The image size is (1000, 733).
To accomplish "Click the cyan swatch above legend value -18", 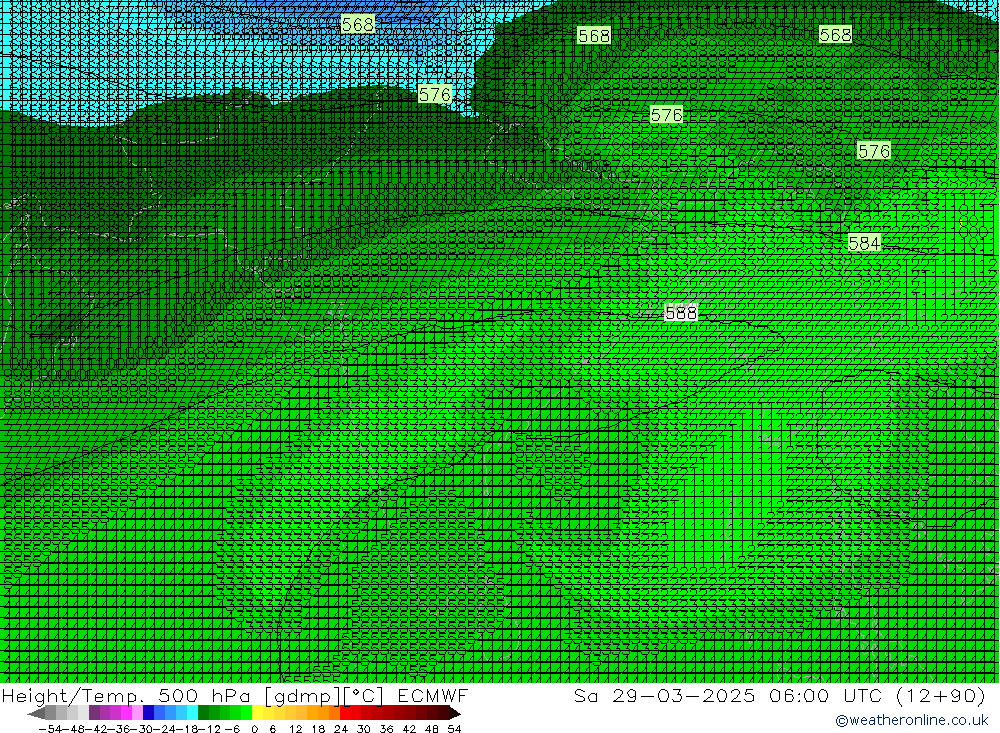I will pyautogui.click(x=192, y=713).
